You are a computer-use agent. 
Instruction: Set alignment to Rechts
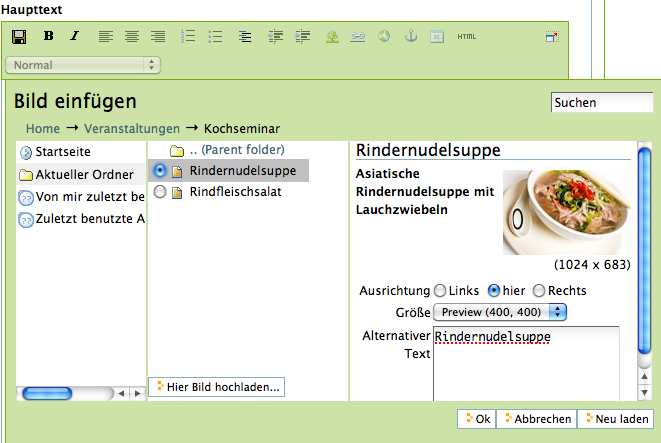pos(539,291)
